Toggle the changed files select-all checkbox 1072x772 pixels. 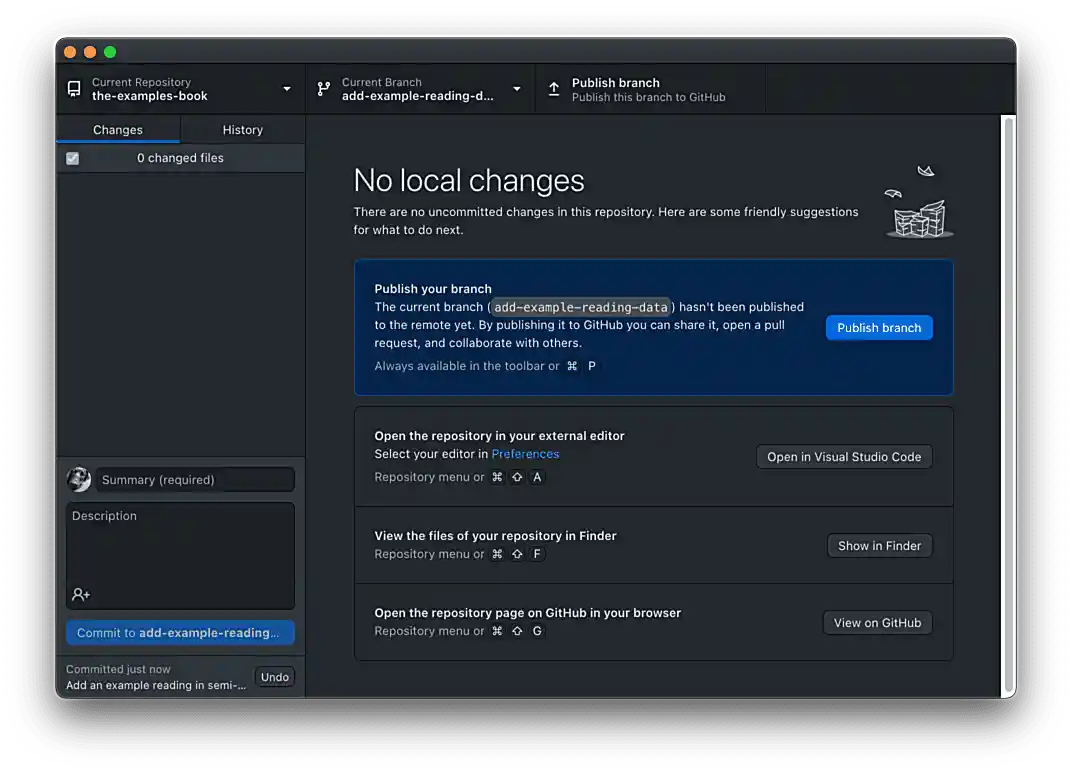tap(72, 158)
